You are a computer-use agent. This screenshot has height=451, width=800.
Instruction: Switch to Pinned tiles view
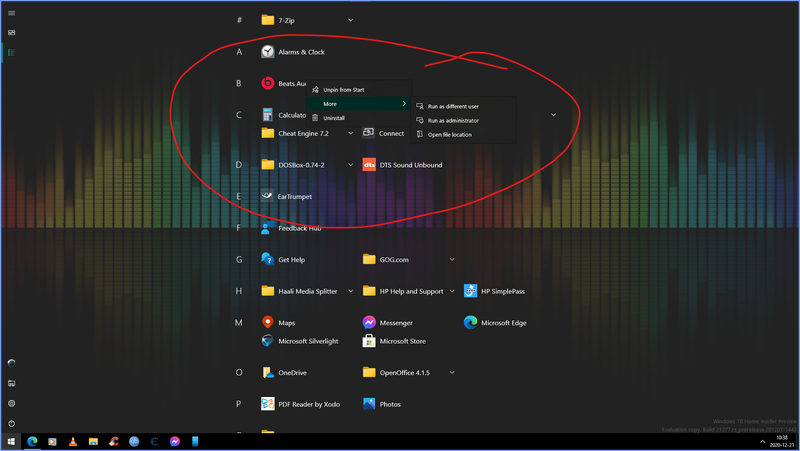pos(11,33)
